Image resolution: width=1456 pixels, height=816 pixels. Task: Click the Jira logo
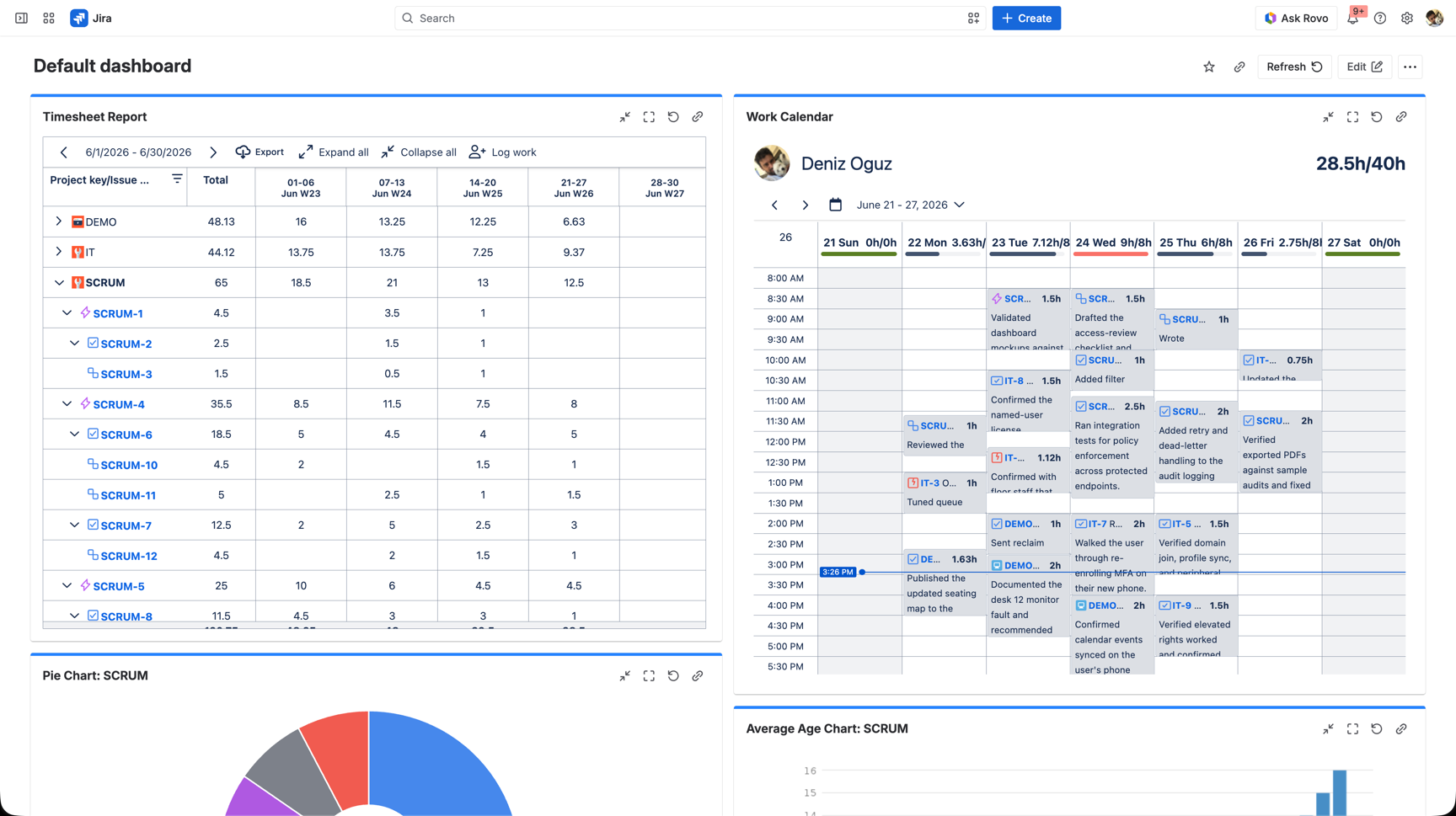91,18
